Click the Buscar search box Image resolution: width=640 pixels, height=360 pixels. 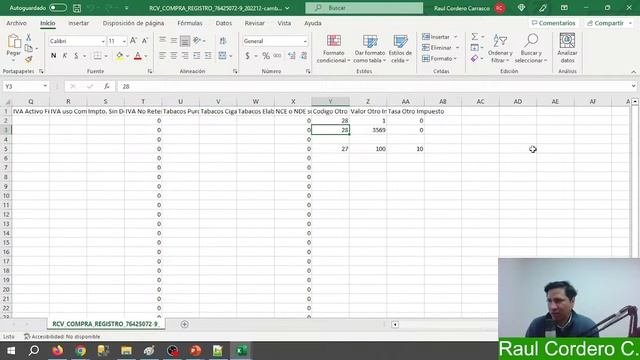point(364,8)
